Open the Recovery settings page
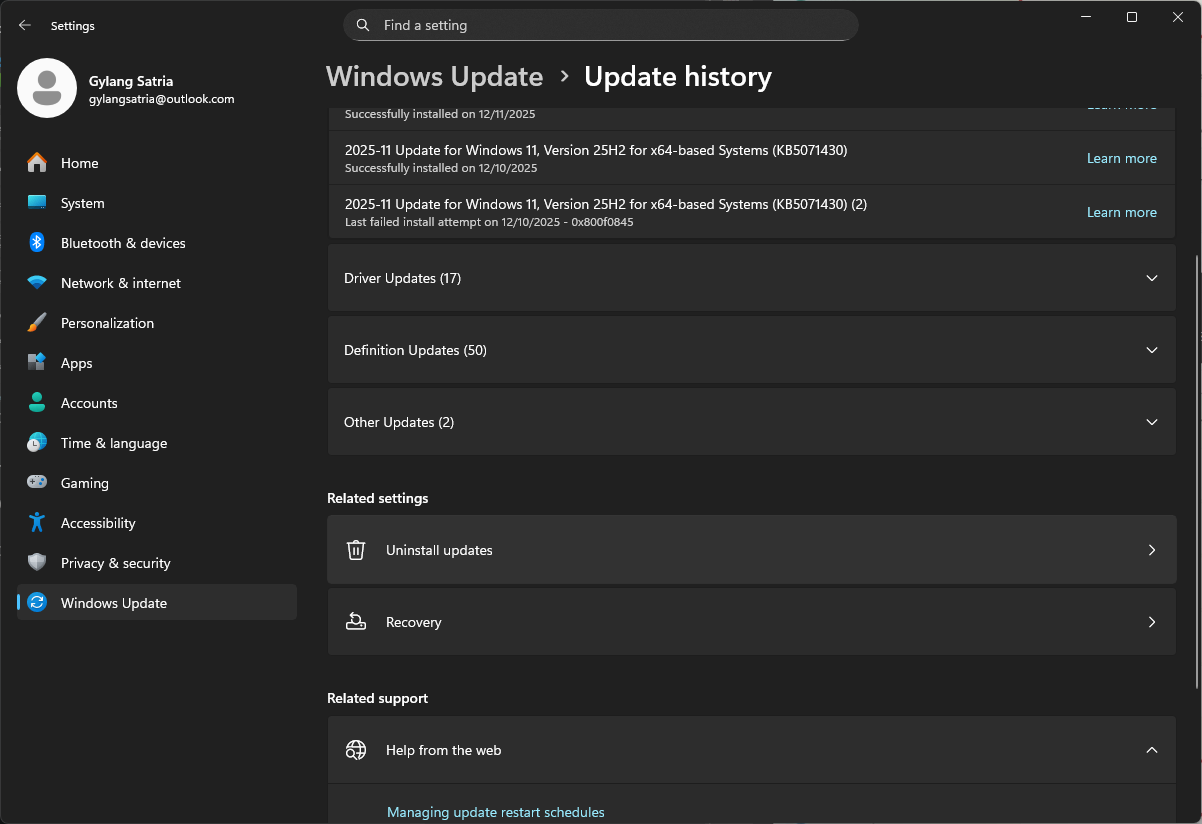Screen dimensions: 1202x824 pyautogui.click(x=750, y=622)
